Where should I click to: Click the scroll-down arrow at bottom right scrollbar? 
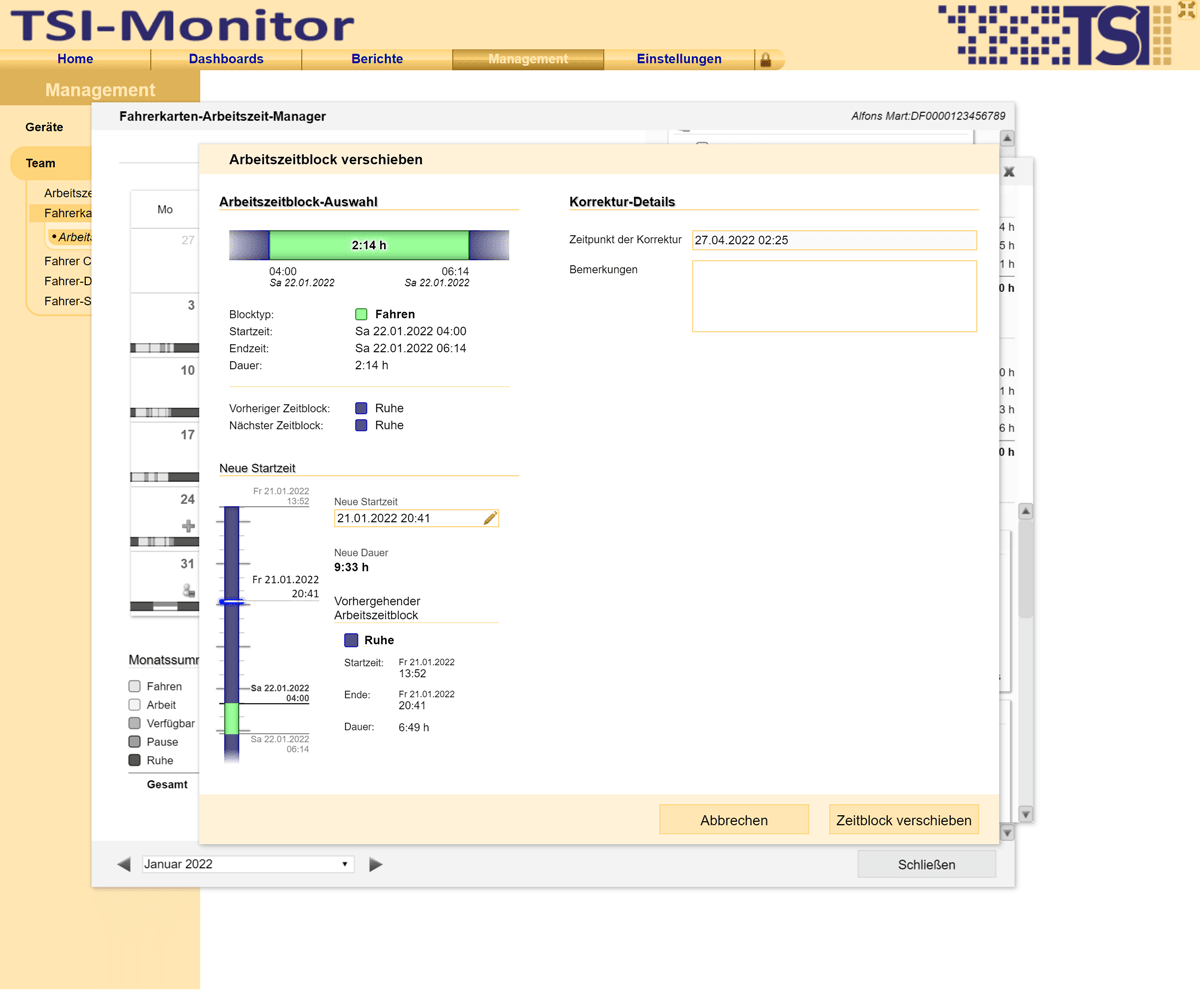point(1007,832)
